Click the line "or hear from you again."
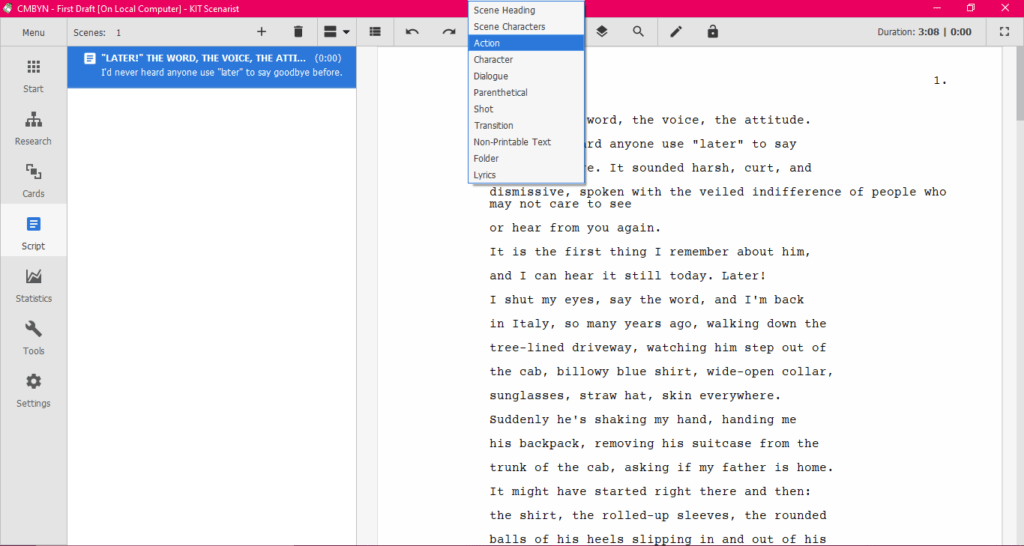The image size is (1024, 546). click(x=575, y=228)
